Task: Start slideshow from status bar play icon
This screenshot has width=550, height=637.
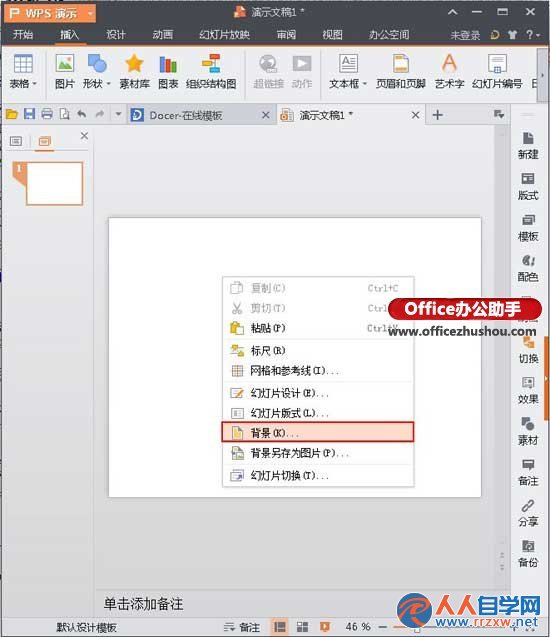Action: point(325,627)
